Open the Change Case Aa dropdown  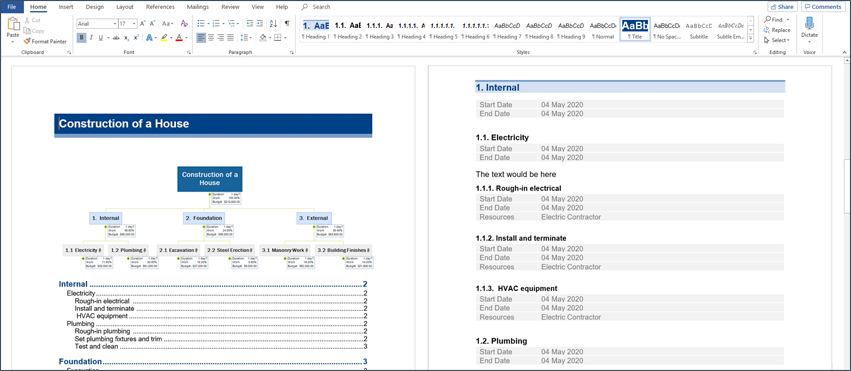tap(168, 24)
